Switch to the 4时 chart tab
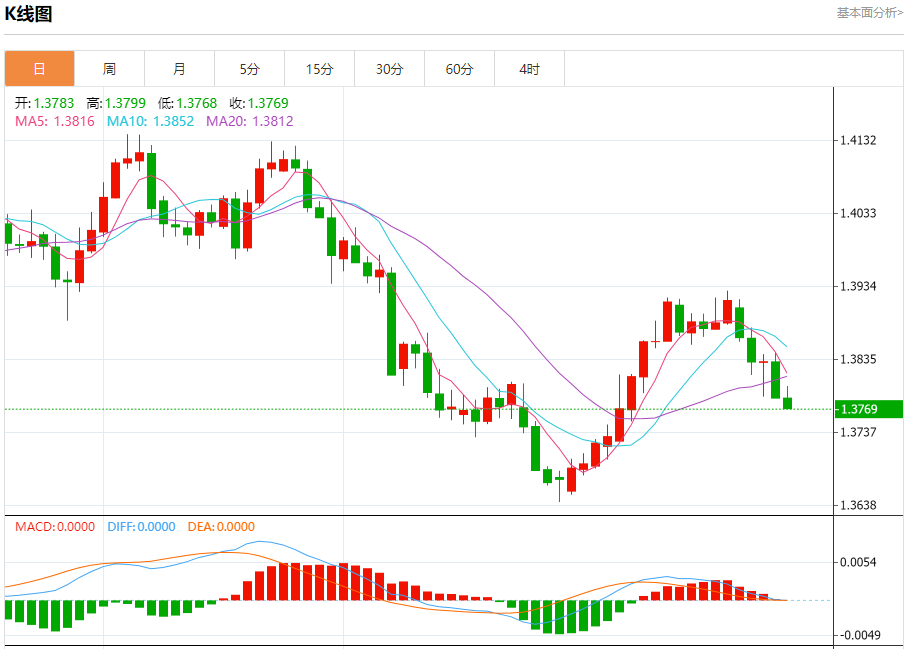Image resolution: width=909 pixels, height=649 pixels. [x=529, y=69]
